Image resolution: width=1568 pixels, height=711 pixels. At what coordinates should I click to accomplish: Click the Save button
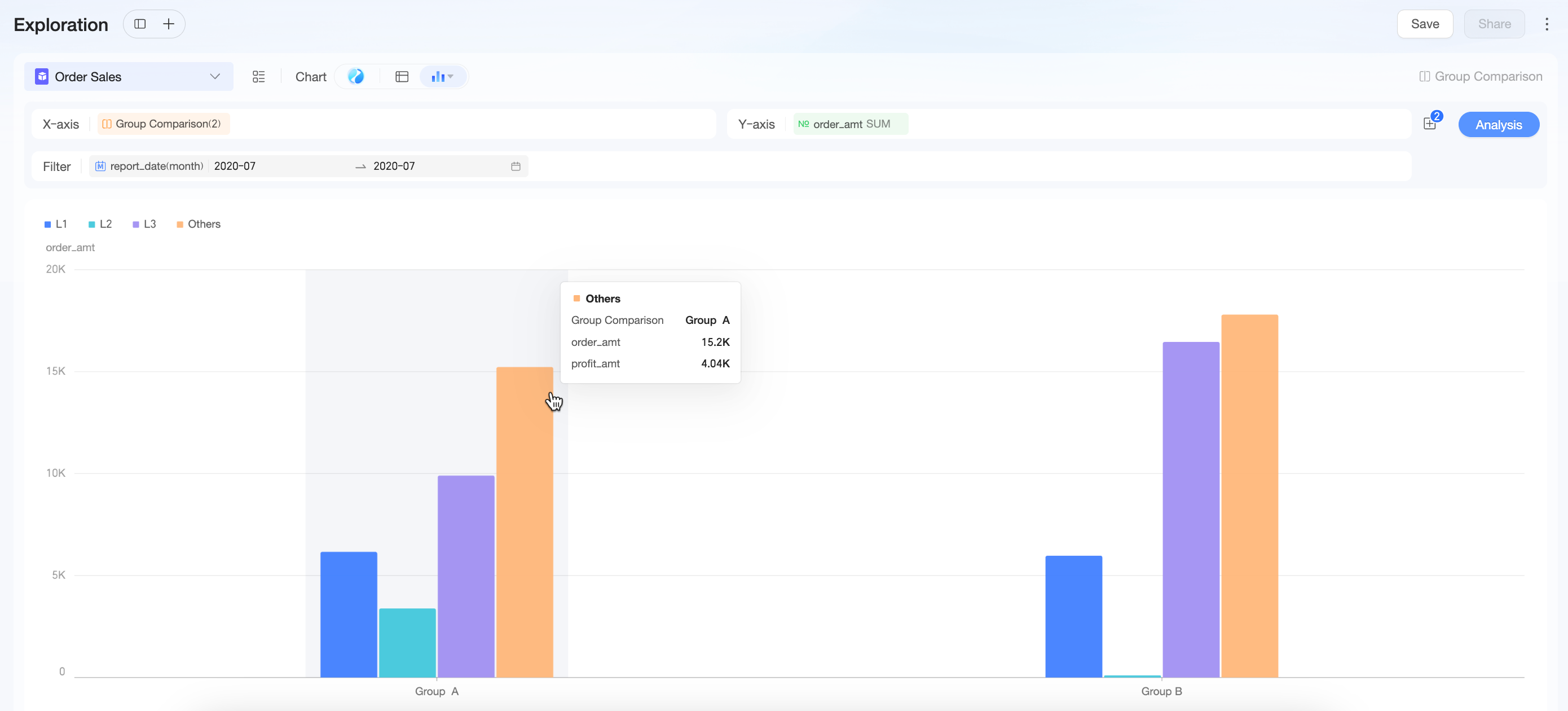pos(1424,24)
